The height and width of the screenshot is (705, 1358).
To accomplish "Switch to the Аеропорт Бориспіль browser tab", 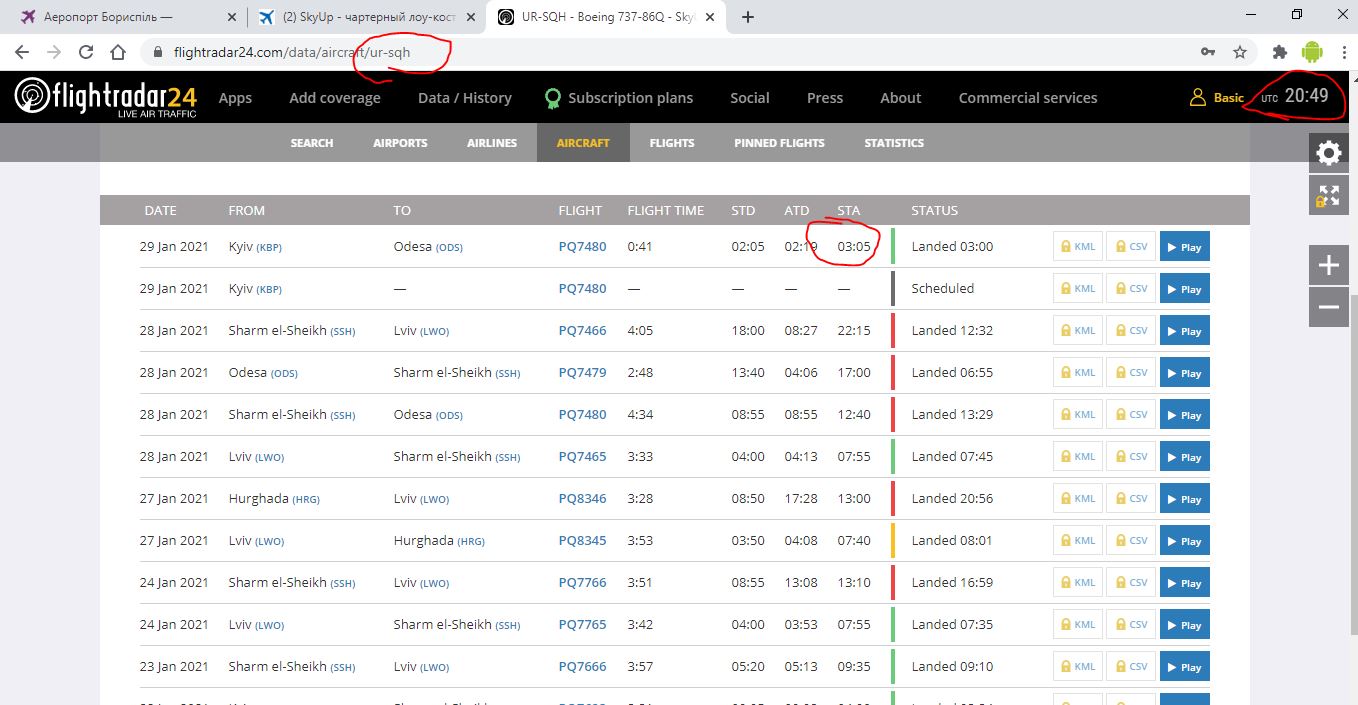I will coord(108,17).
